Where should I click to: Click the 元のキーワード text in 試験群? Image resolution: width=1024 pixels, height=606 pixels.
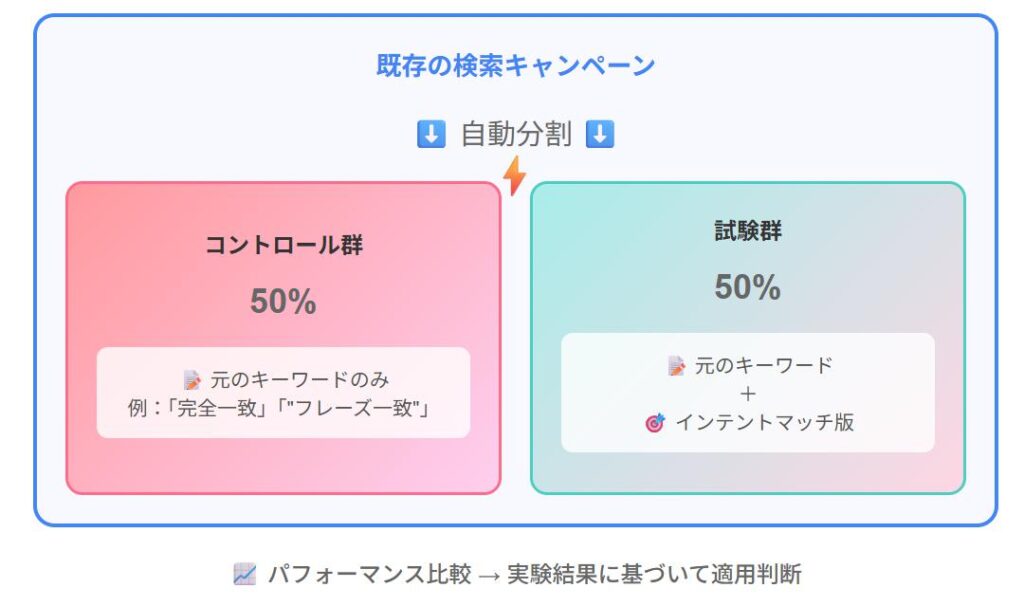coord(763,366)
